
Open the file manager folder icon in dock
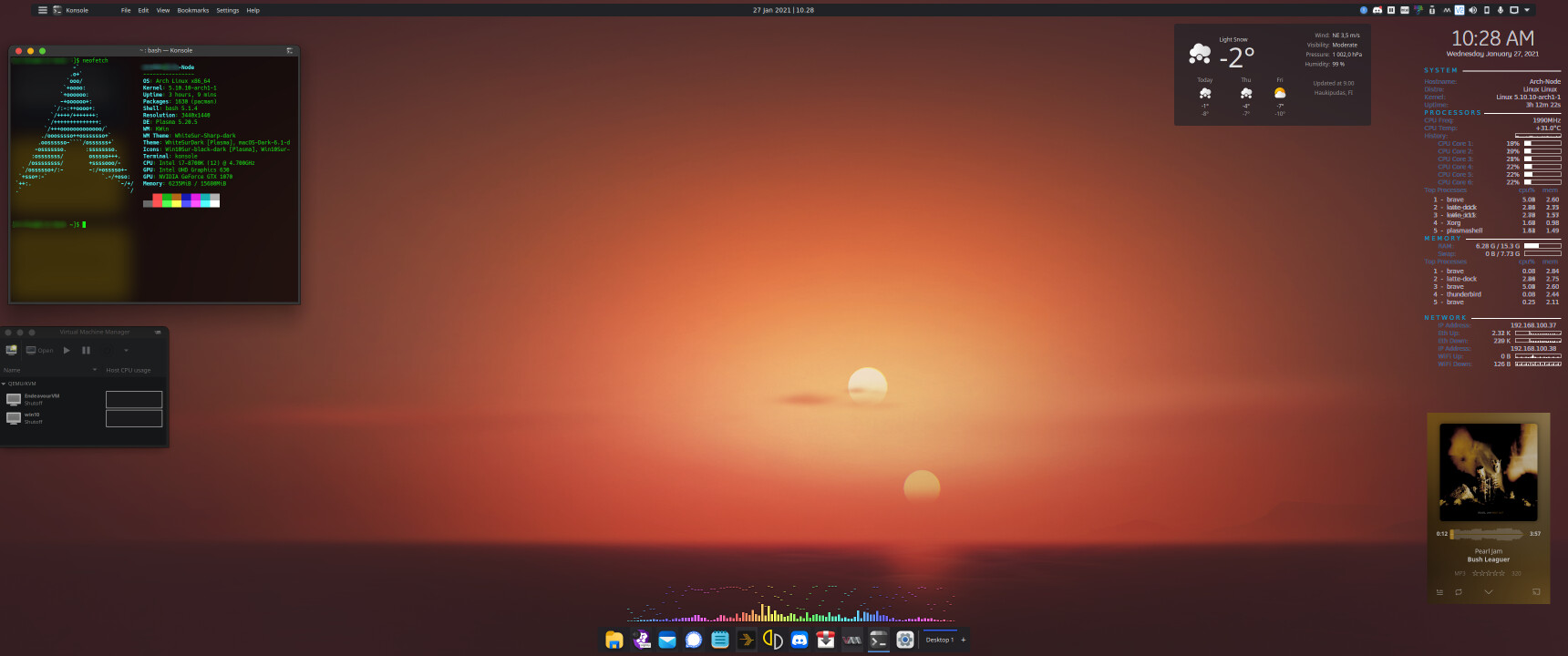pyautogui.click(x=614, y=640)
